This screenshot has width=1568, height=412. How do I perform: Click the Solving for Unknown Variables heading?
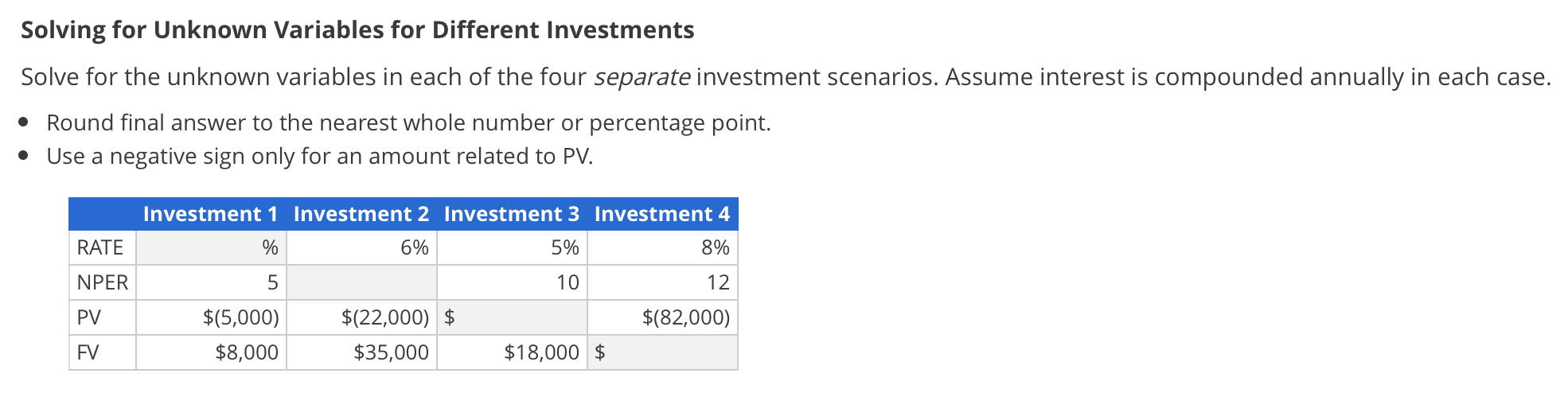click(x=357, y=30)
